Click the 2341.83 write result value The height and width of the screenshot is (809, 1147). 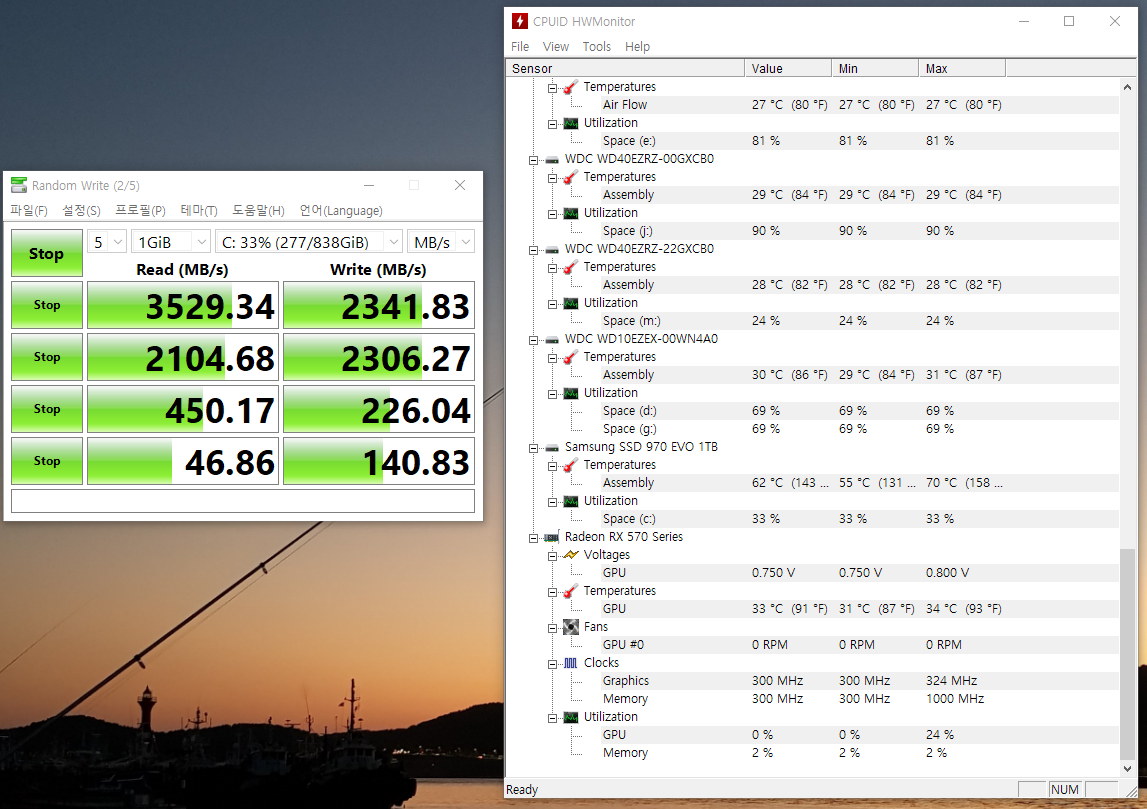pos(379,305)
